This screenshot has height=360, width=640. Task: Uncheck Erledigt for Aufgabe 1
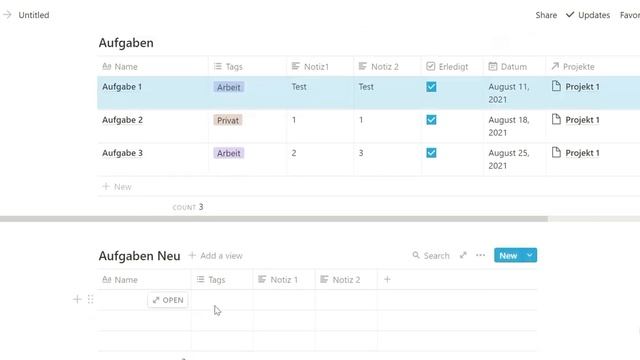pyautogui.click(x=431, y=87)
